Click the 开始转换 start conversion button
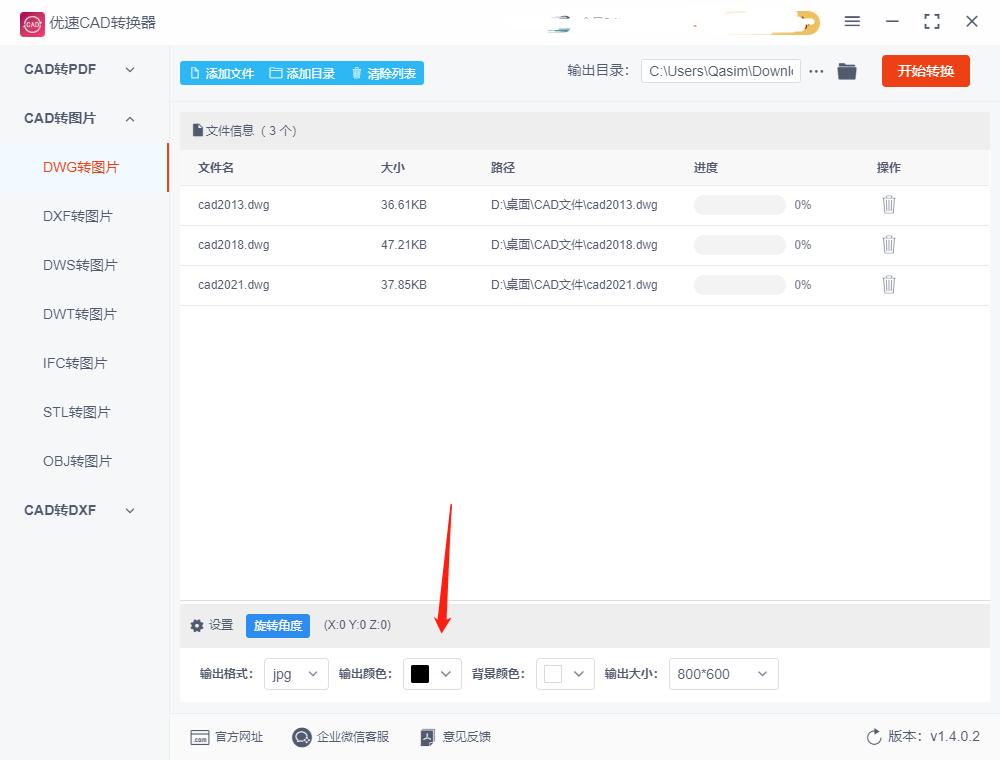1000x760 pixels. click(925, 71)
